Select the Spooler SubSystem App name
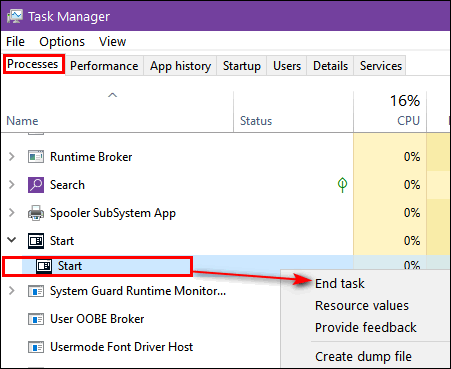This screenshot has width=451, height=369. tap(113, 213)
